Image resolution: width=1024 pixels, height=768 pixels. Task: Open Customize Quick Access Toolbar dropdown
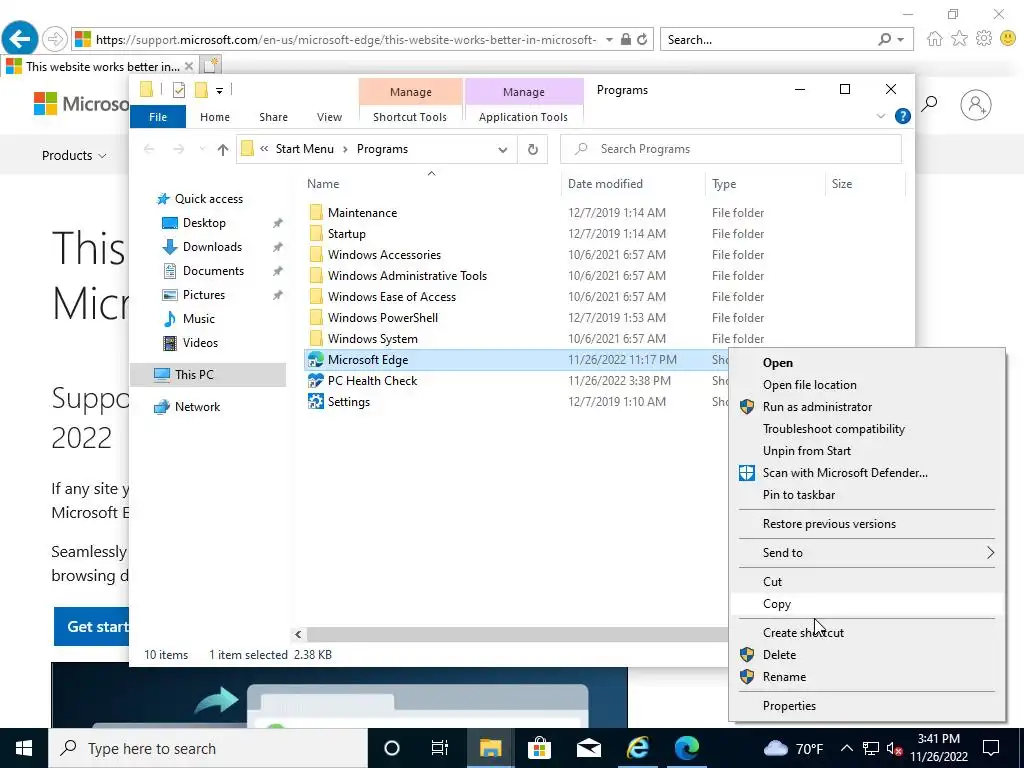[219, 91]
